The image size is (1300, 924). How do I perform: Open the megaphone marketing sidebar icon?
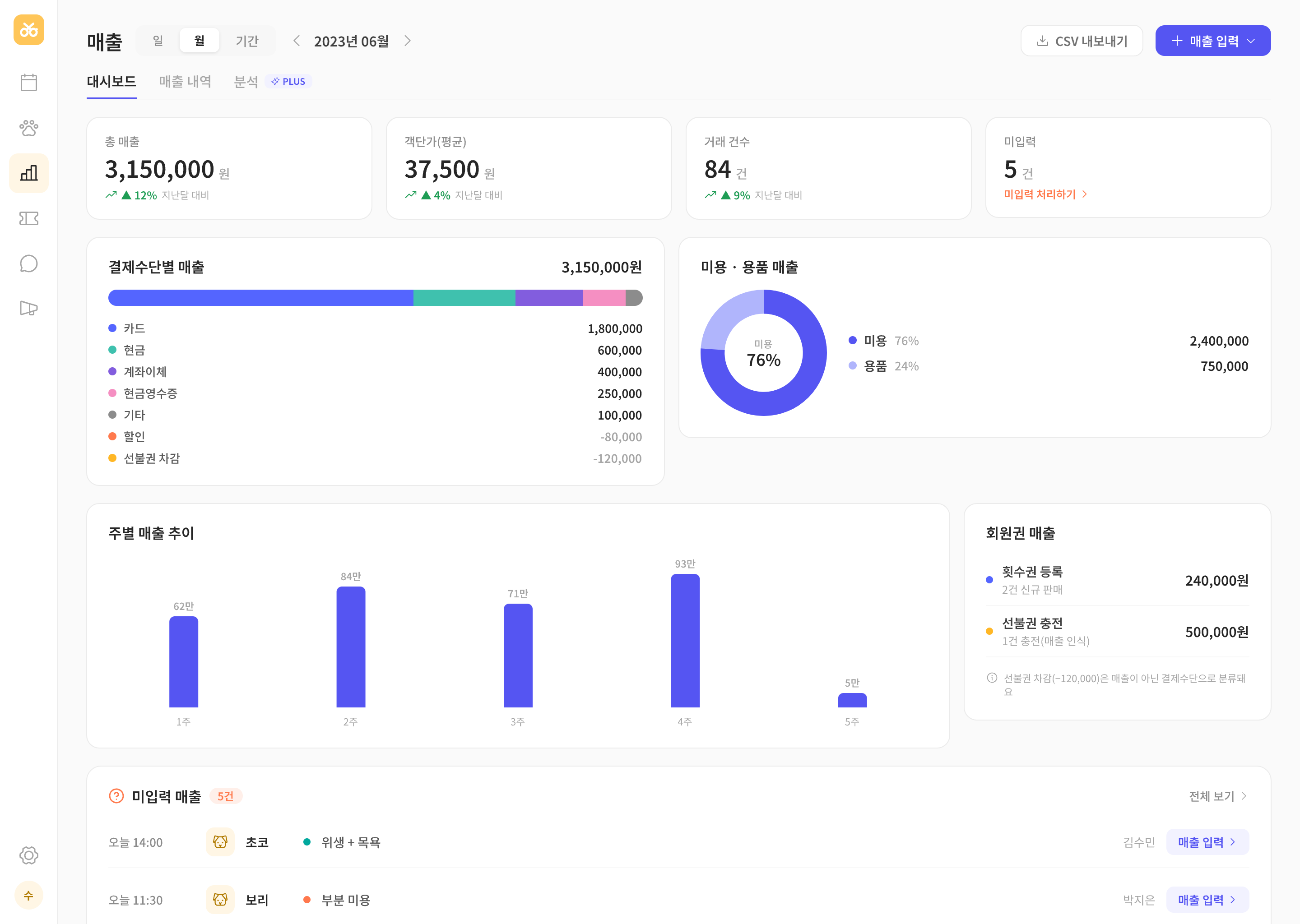coord(28,309)
